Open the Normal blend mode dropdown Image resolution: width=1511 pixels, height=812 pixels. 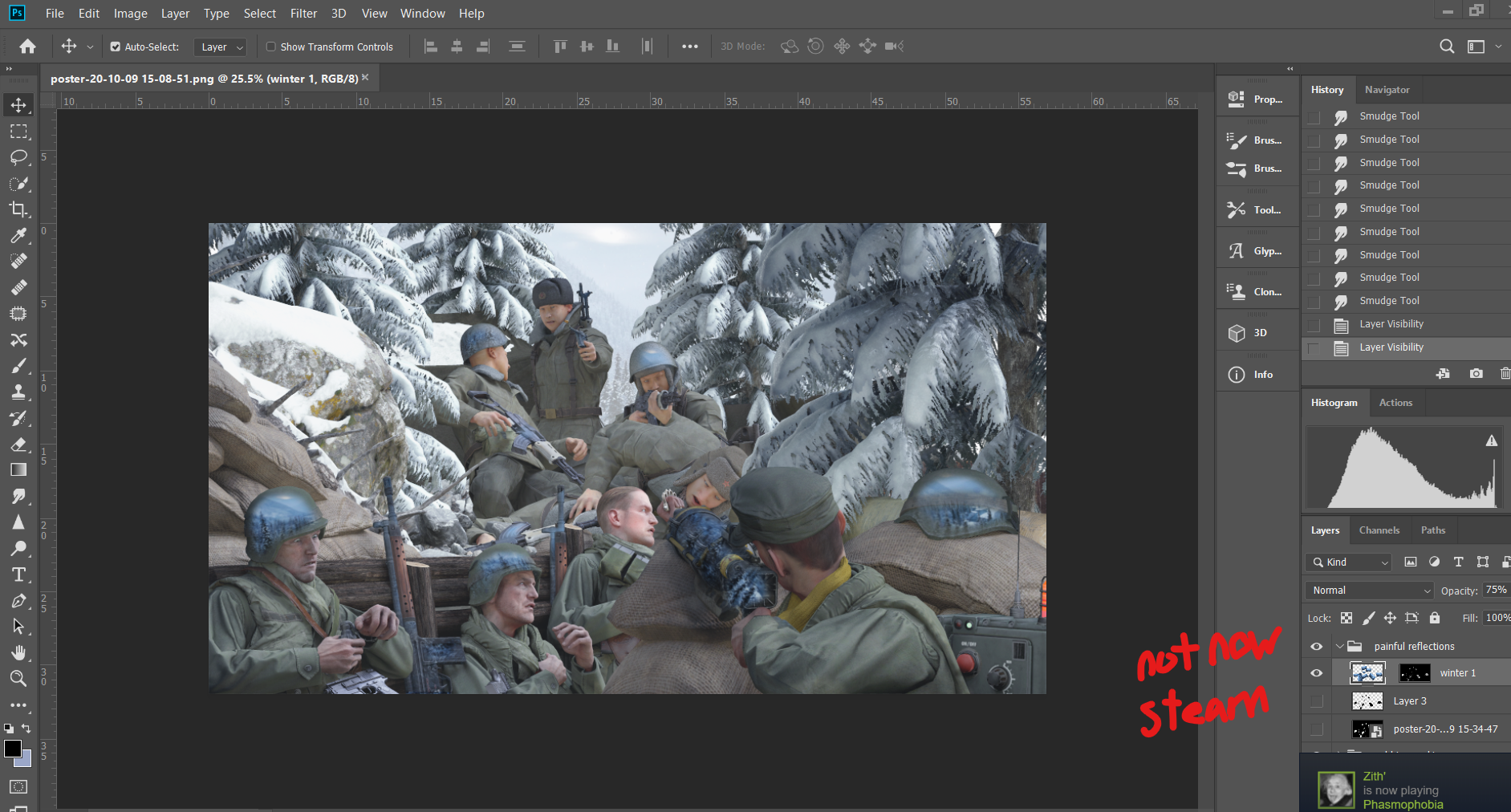point(1370,591)
